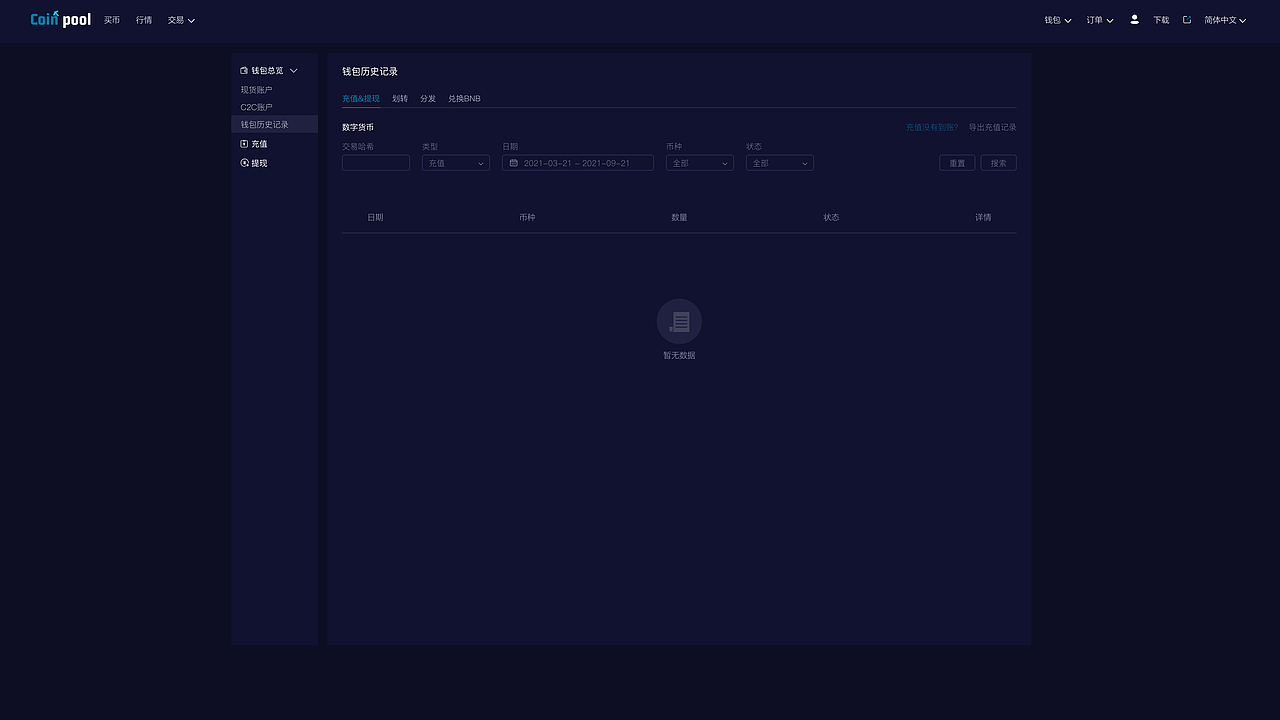1280x720 pixels.
Task: Switch to the 兑换BNB tab
Action: [464, 99]
